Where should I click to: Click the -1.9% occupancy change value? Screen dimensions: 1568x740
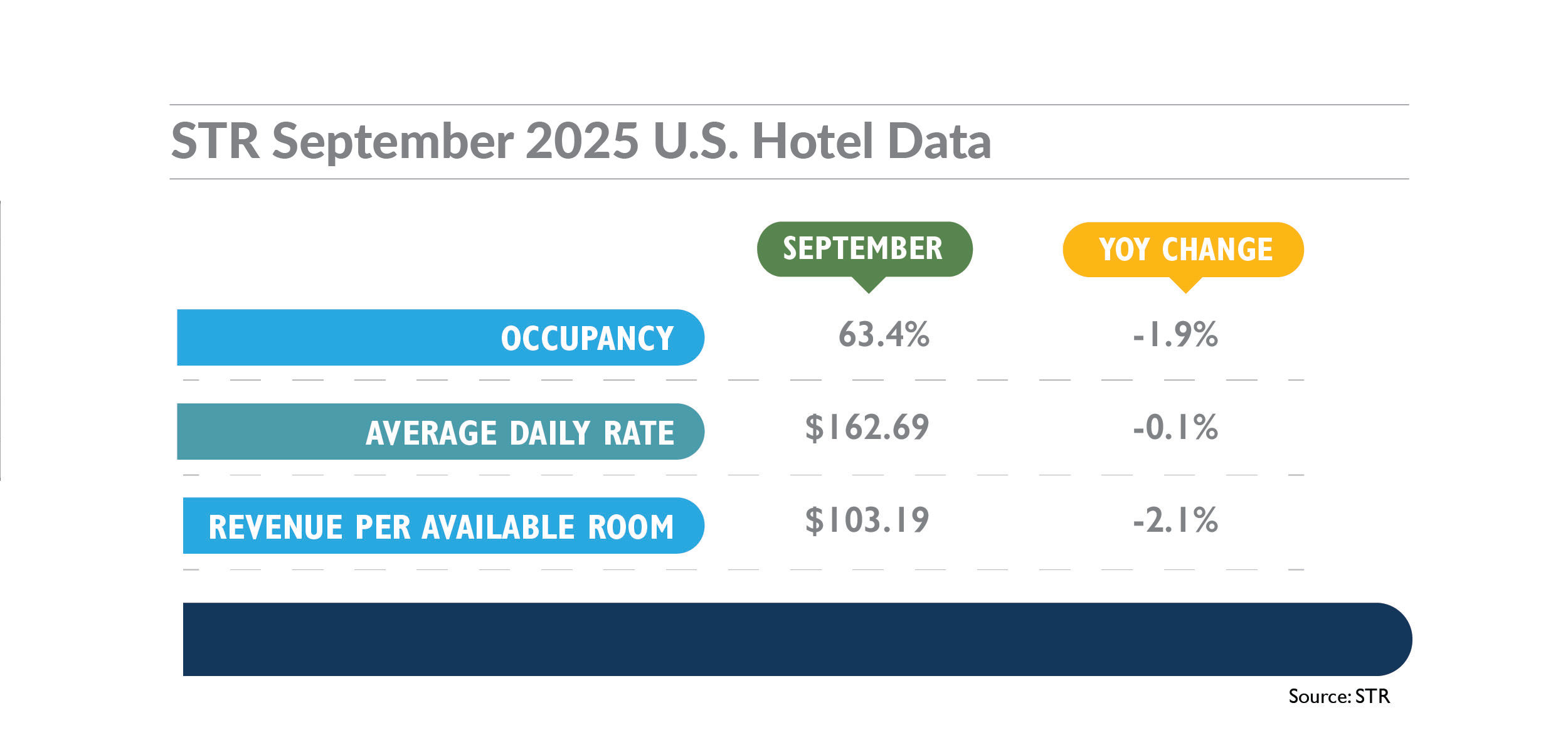(1175, 335)
